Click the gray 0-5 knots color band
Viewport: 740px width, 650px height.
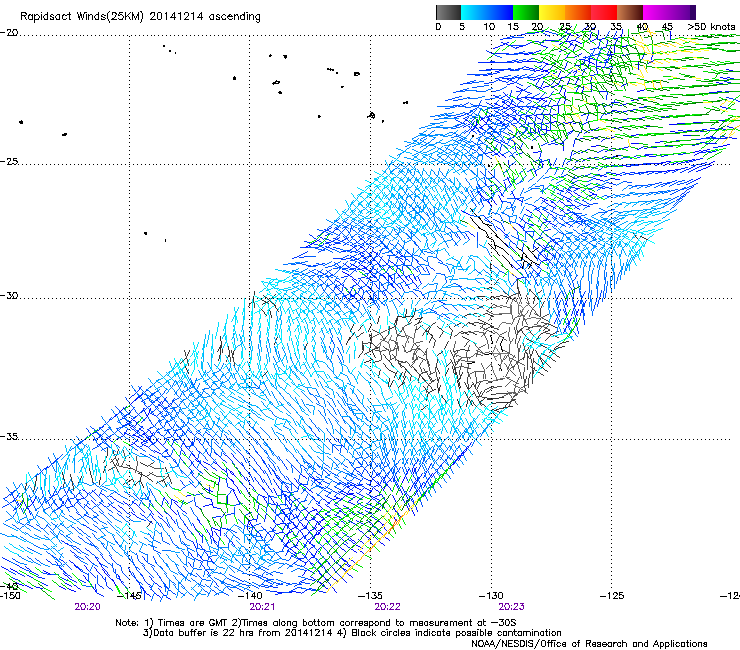[448, 12]
